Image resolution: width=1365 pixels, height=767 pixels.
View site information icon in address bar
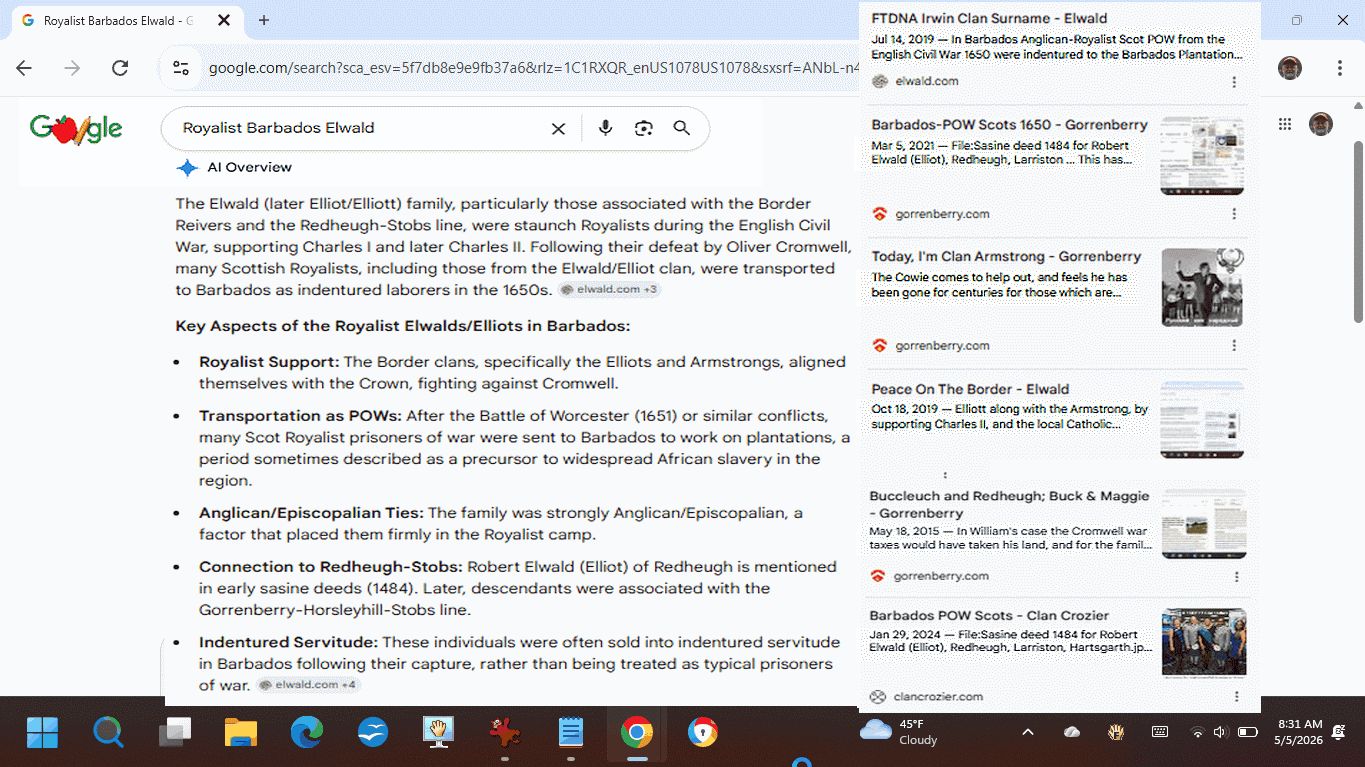[x=181, y=68]
